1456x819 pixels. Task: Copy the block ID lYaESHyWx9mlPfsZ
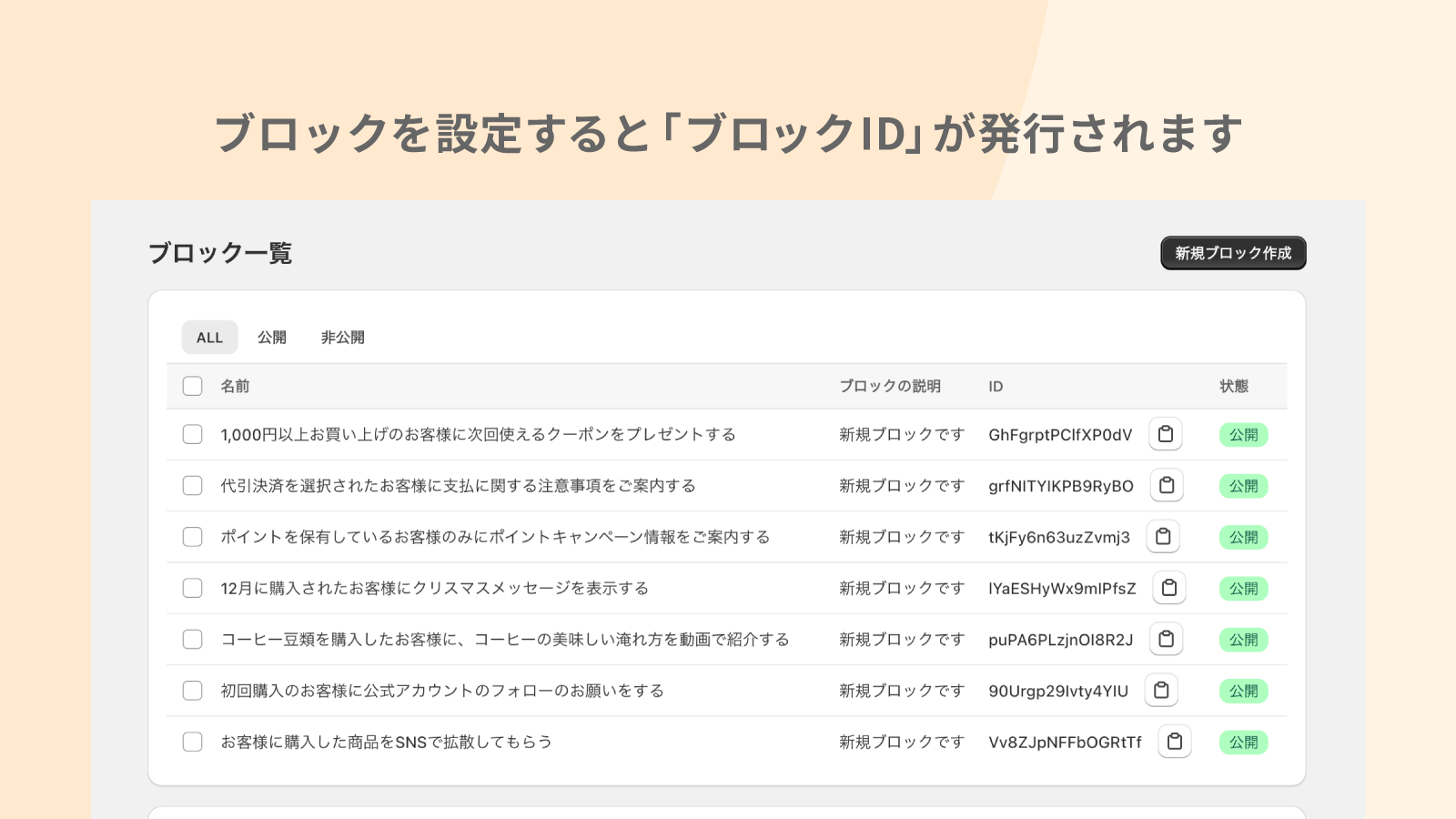click(x=1169, y=588)
